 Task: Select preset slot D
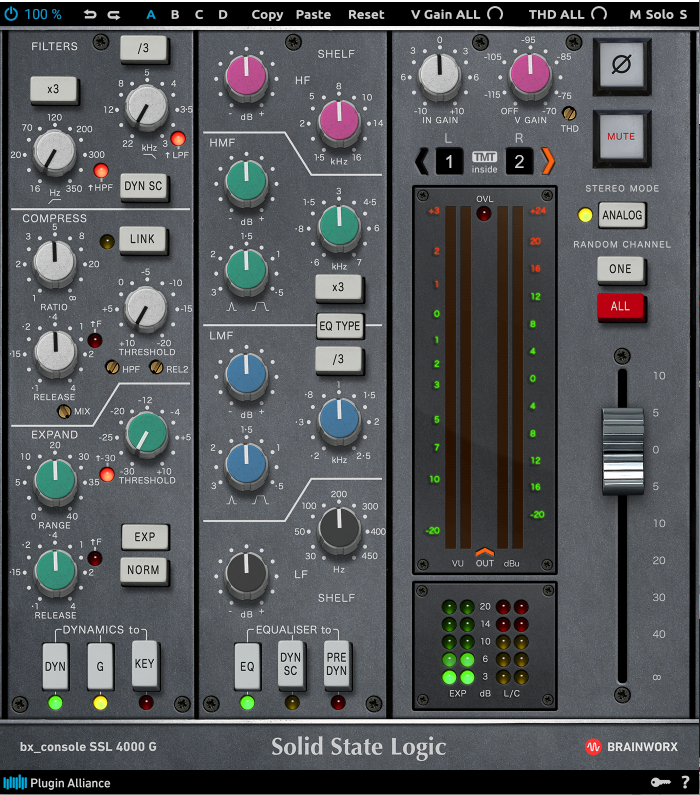[x=223, y=15]
